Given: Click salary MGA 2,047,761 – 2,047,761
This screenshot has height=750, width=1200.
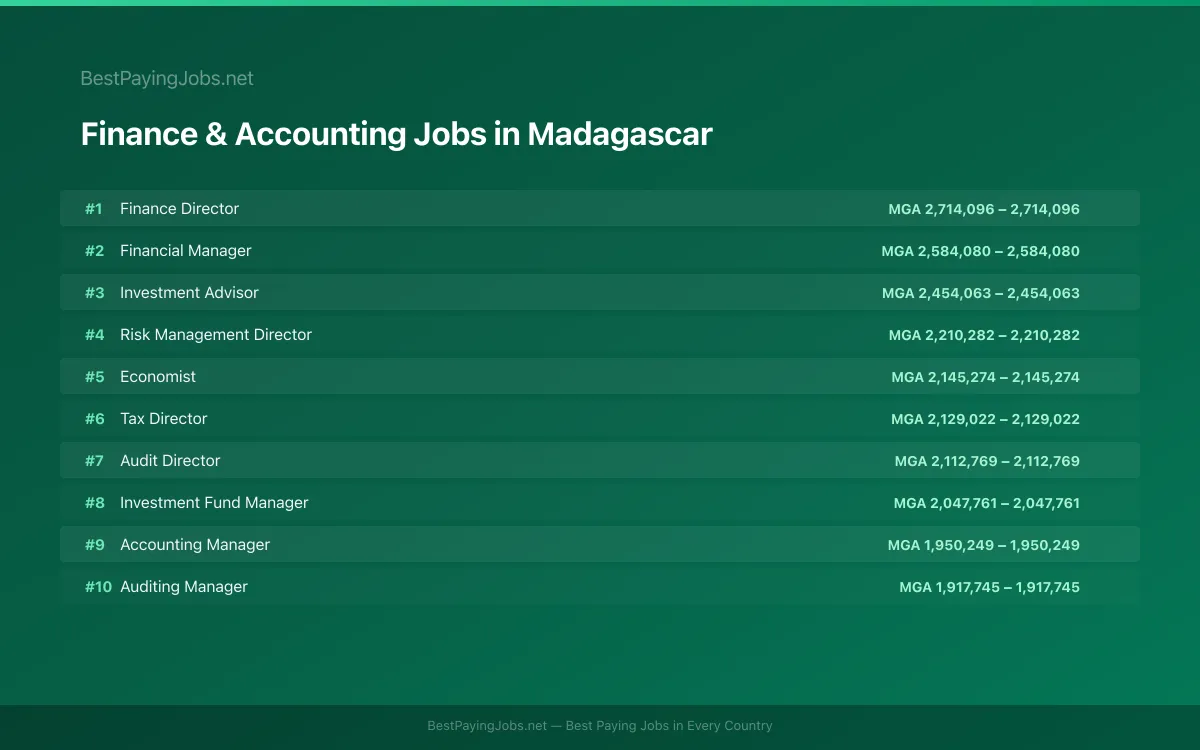Looking at the screenshot, I should [987, 503].
